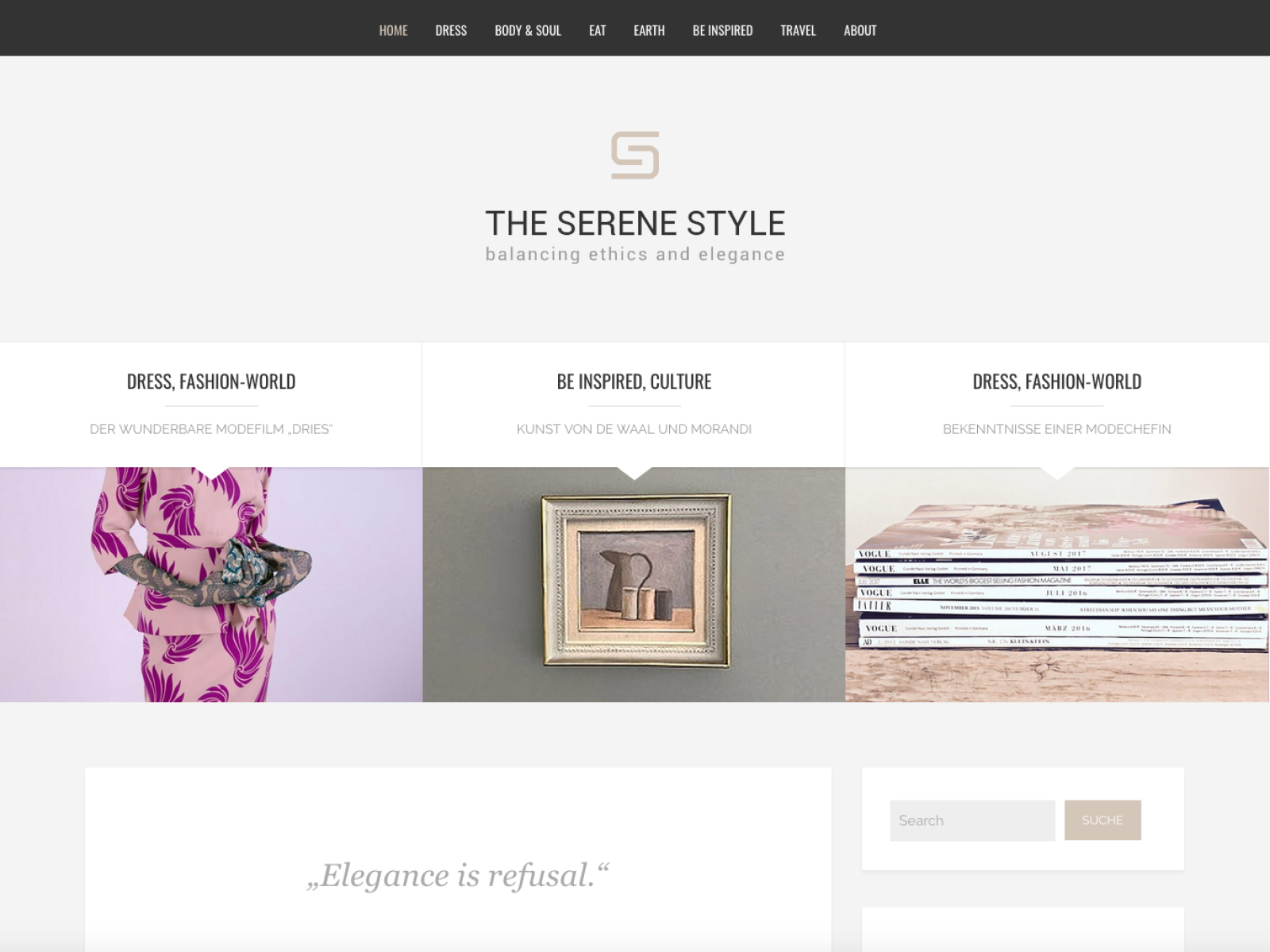Image resolution: width=1270 pixels, height=952 pixels.
Task: Select EAT in the navigation bar
Action: tap(598, 30)
